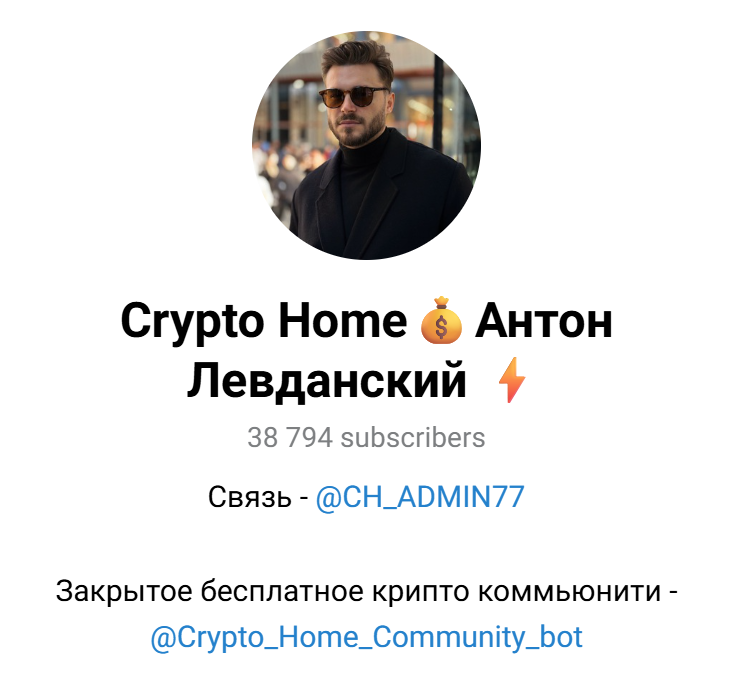Image resolution: width=729 pixels, height=674 pixels.
Task: Click the surname 'Левданский' in the title
Action: click(x=326, y=381)
